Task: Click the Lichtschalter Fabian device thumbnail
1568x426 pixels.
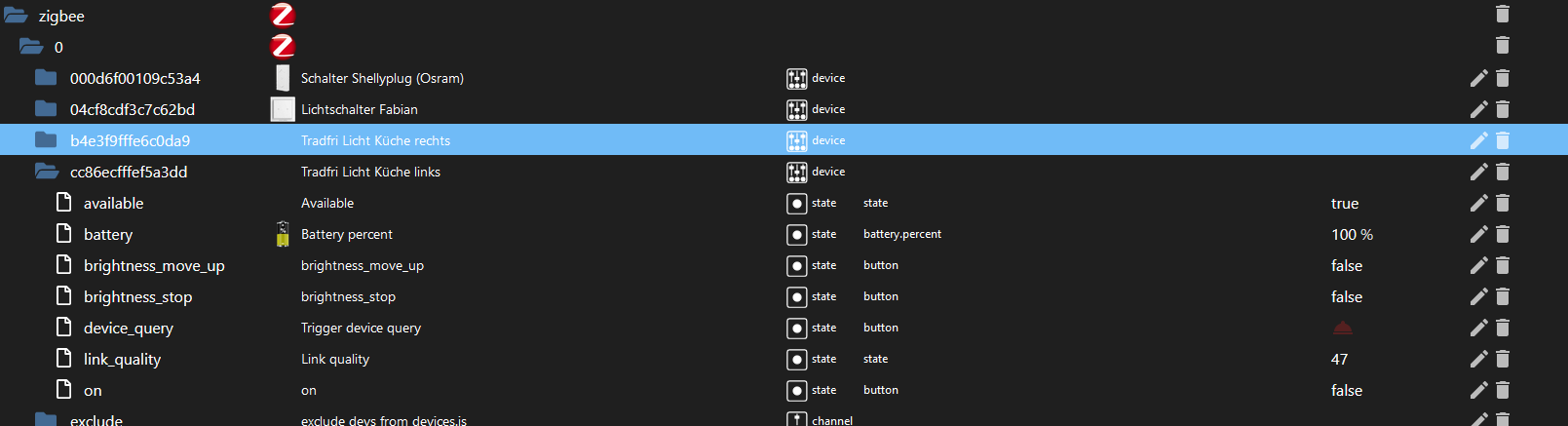Action: click(283, 109)
